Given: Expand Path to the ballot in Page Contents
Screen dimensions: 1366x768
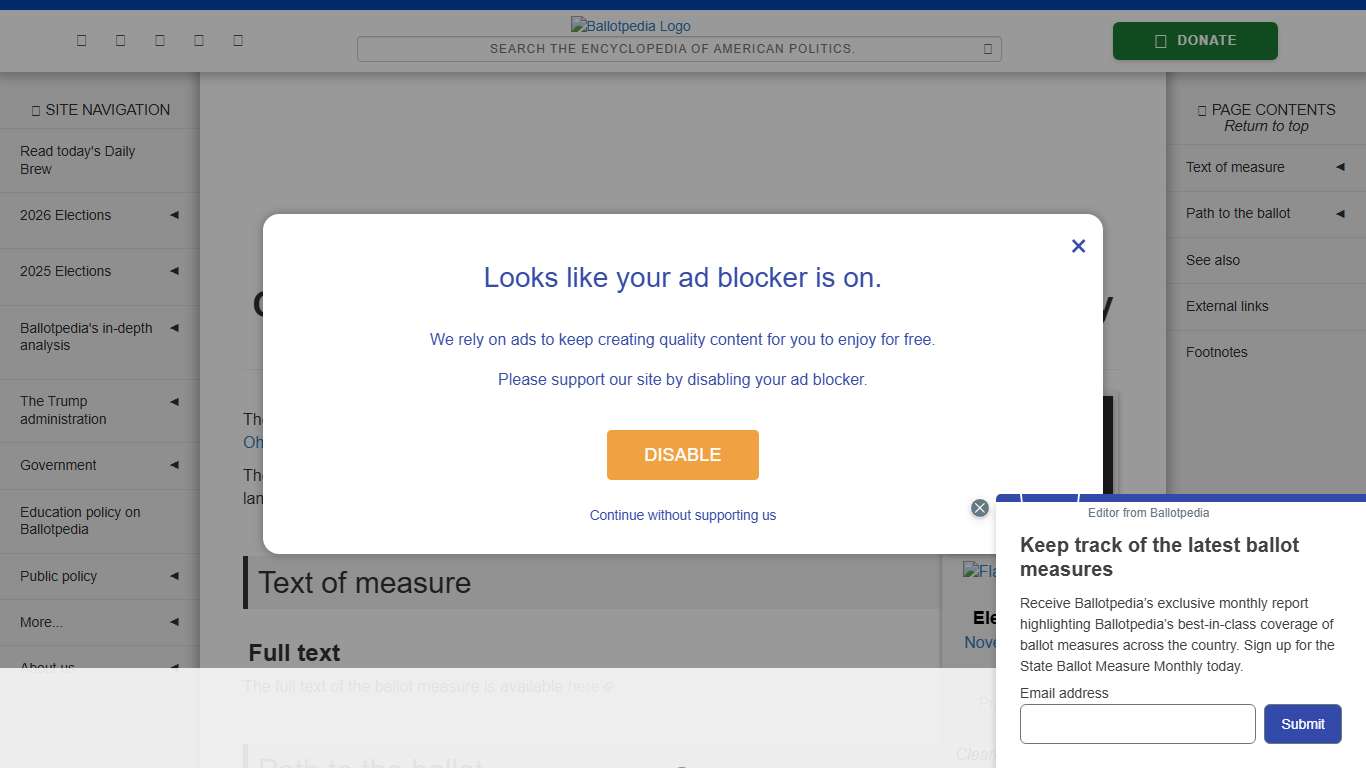Looking at the screenshot, I should 1340,213.
